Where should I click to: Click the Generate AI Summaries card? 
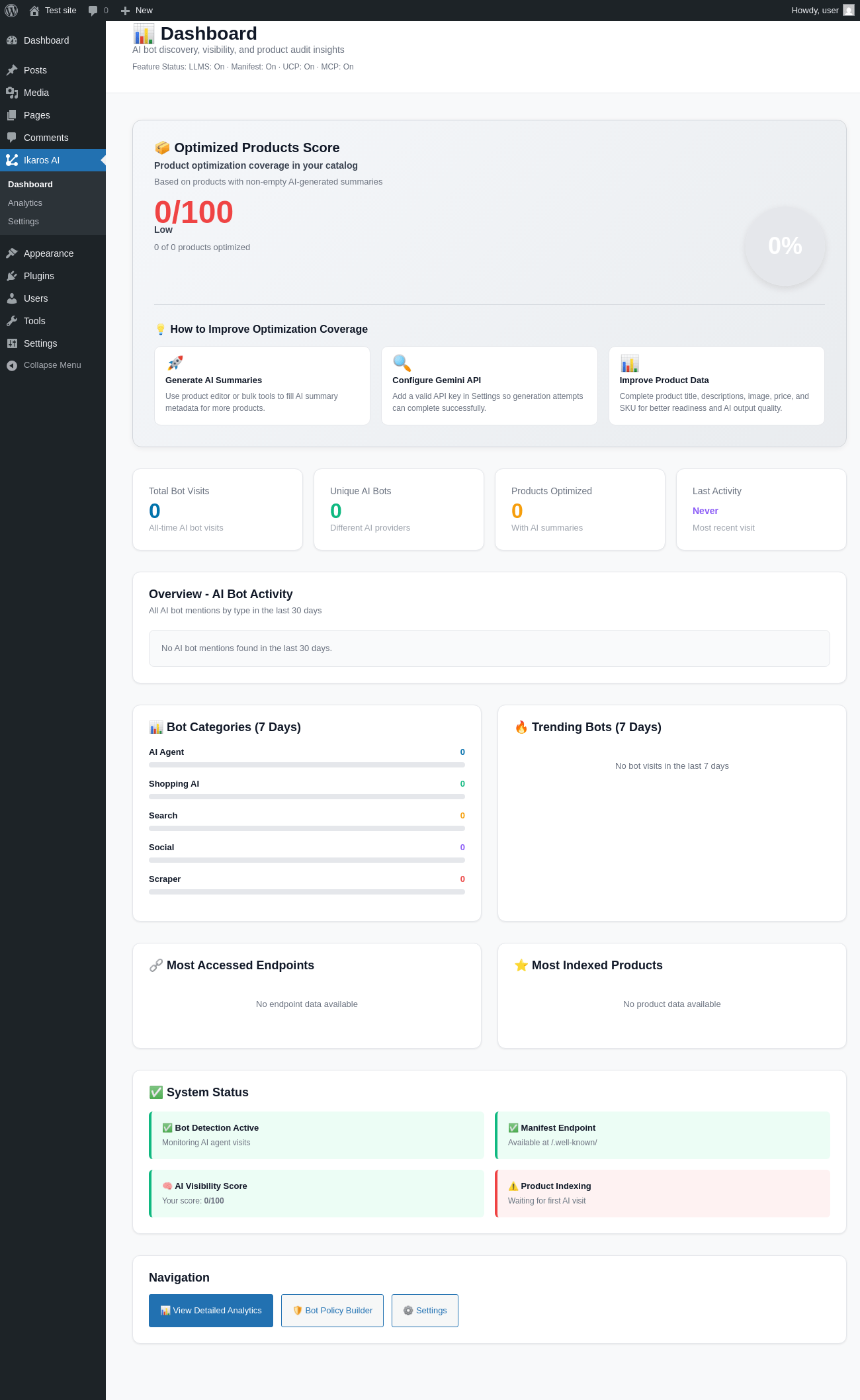262,386
